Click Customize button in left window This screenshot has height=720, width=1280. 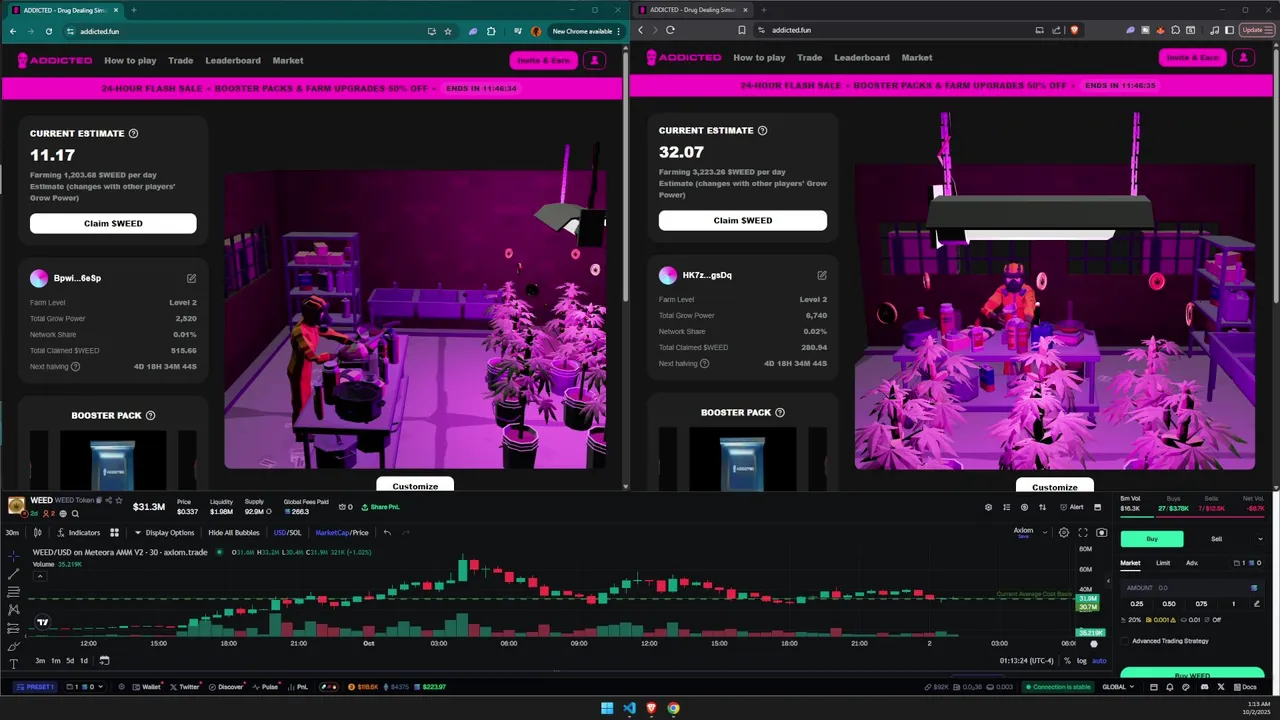tap(415, 485)
